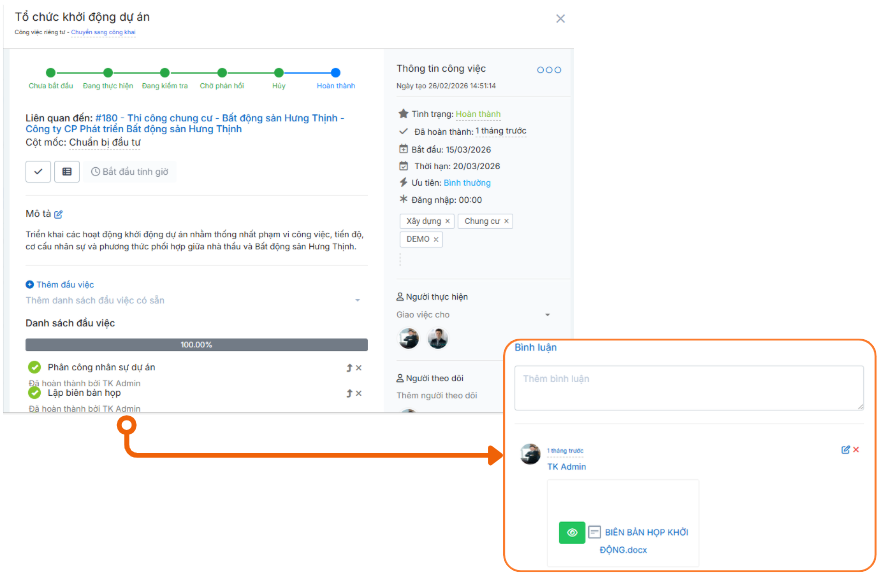885x578 pixels.
Task: Focus the Thêm bình luận comment box
Action: (x=689, y=388)
